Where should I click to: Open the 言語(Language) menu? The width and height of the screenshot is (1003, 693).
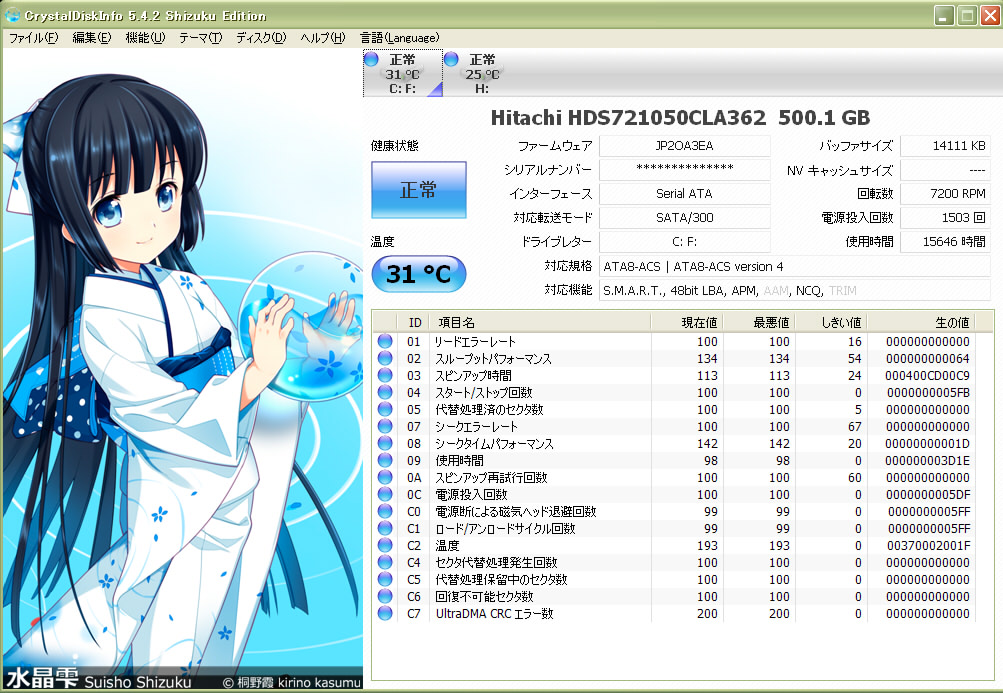(x=400, y=38)
